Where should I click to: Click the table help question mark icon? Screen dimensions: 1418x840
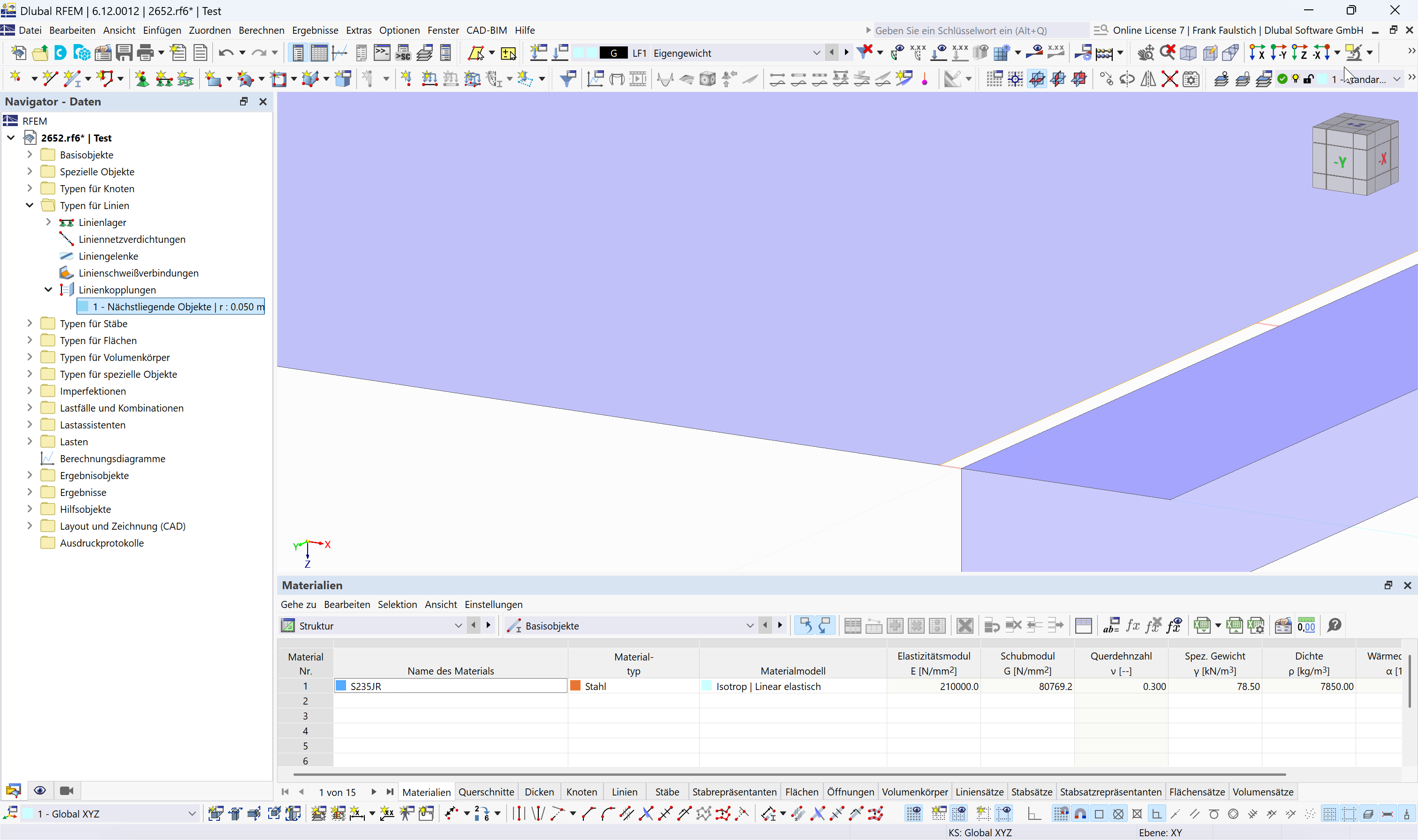click(x=1334, y=625)
